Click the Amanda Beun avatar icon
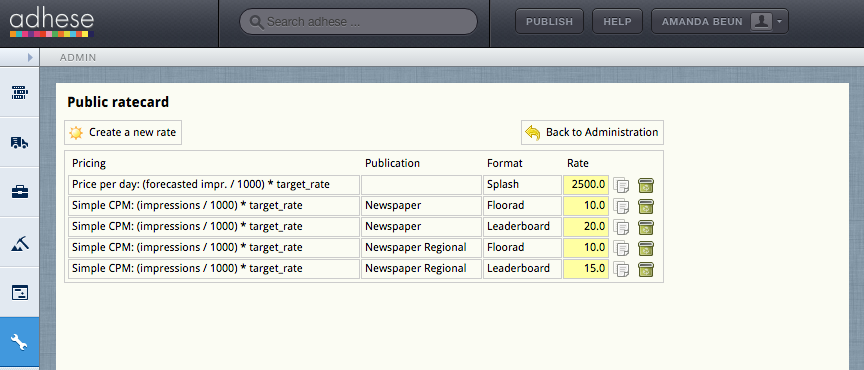The width and height of the screenshot is (864, 370). pyautogui.click(x=761, y=22)
